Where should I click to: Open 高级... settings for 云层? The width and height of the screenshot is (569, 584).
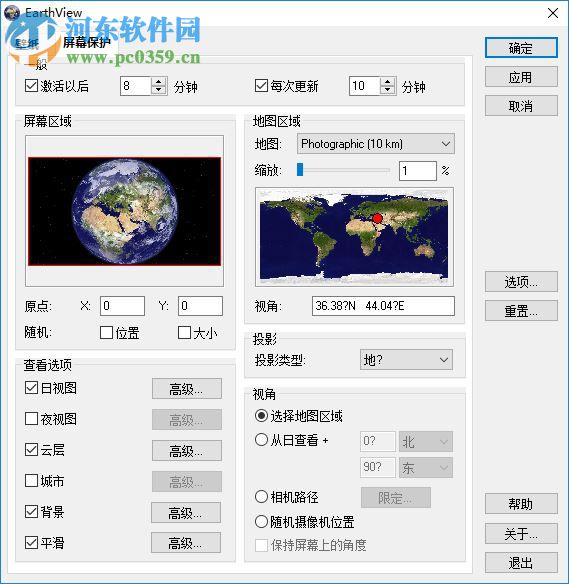[x=187, y=451]
